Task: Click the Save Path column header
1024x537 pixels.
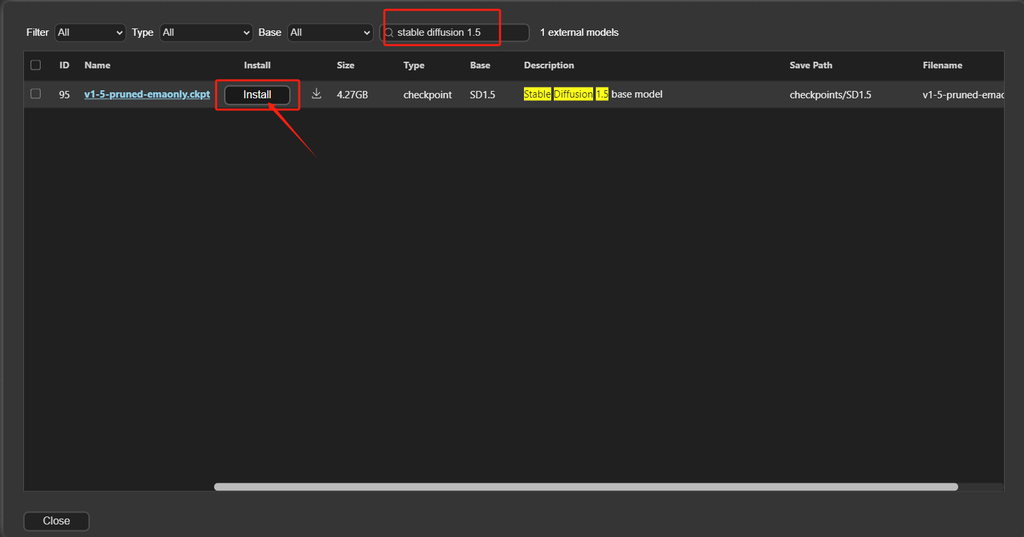Action: coord(810,65)
